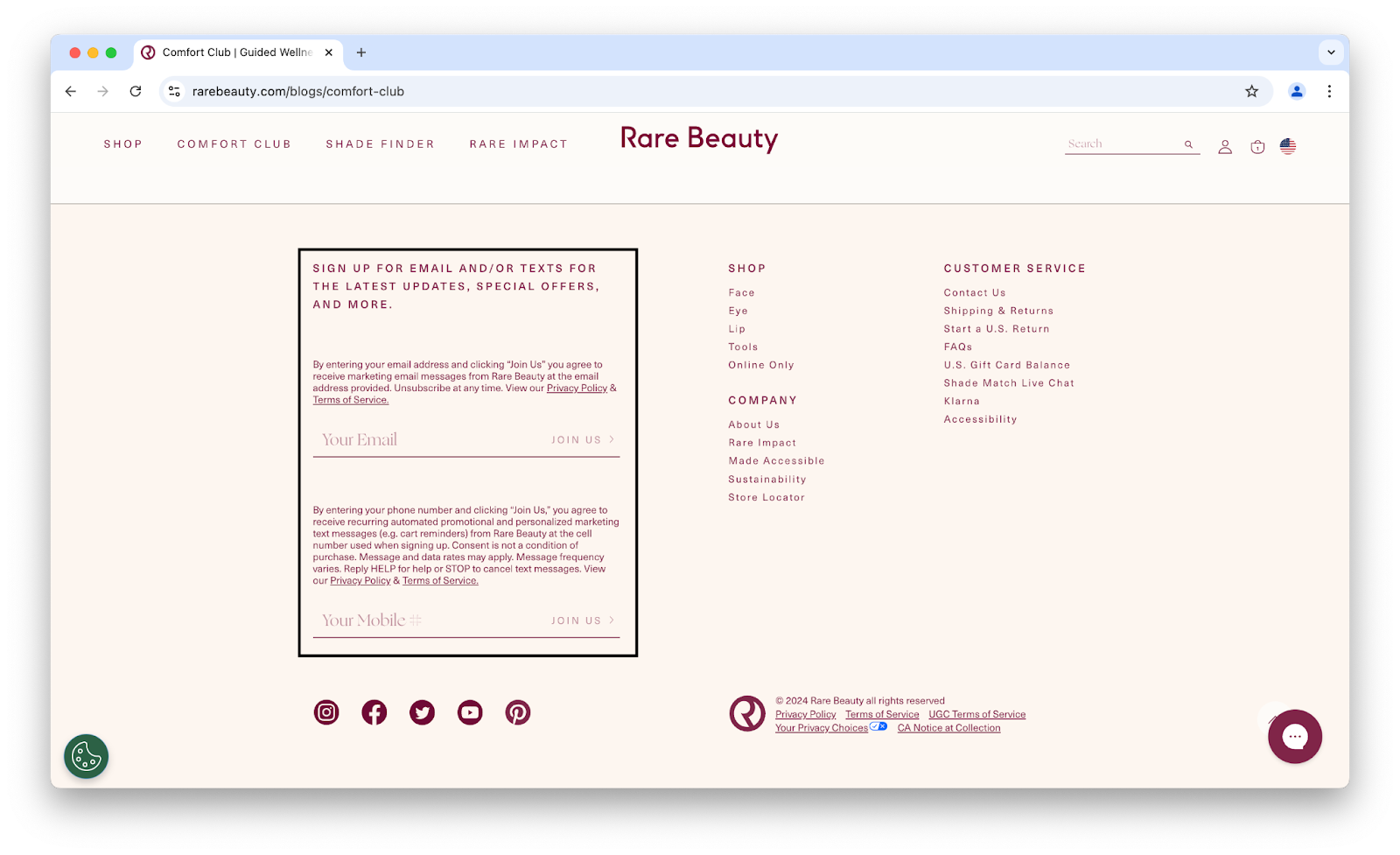Open the SHADE FINDER navigation item
This screenshot has height=855, width=1400.
pyautogui.click(x=381, y=144)
